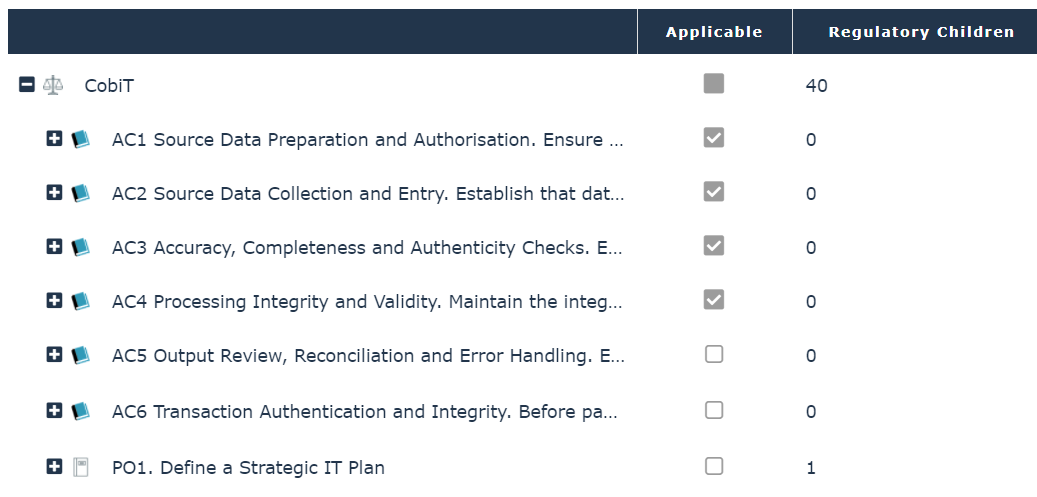Click the book icon for AC3 row
This screenshot has height=497, width=1037.
[81, 247]
